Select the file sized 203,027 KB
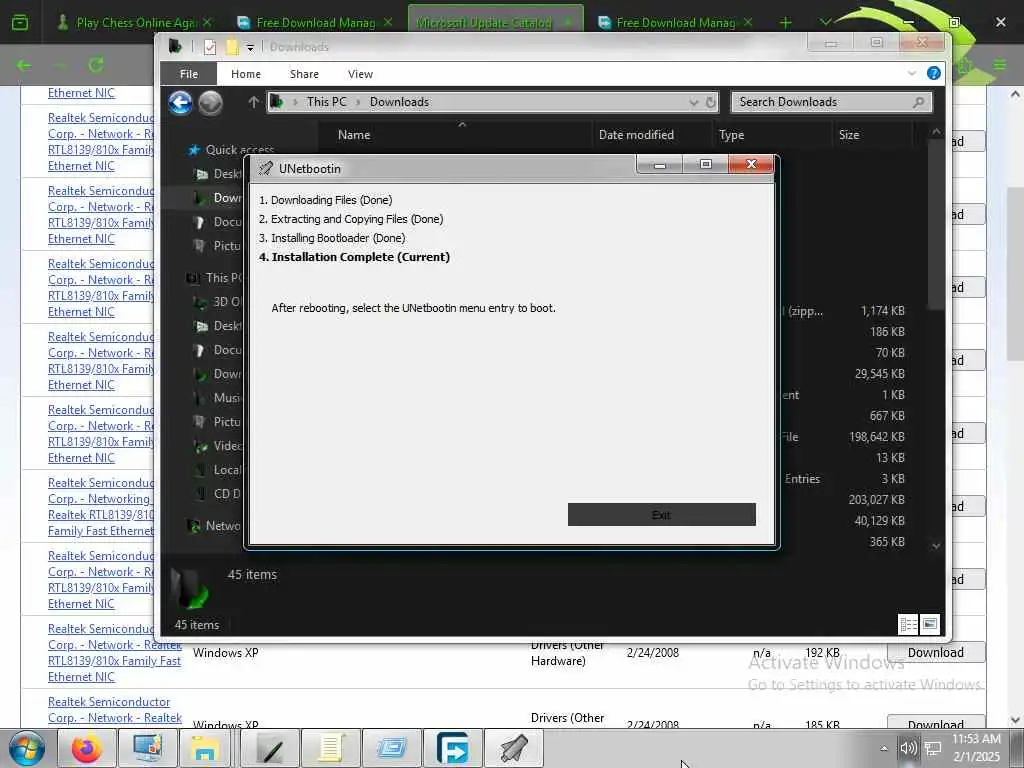This screenshot has height=768, width=1024. (x=876, y=500)
